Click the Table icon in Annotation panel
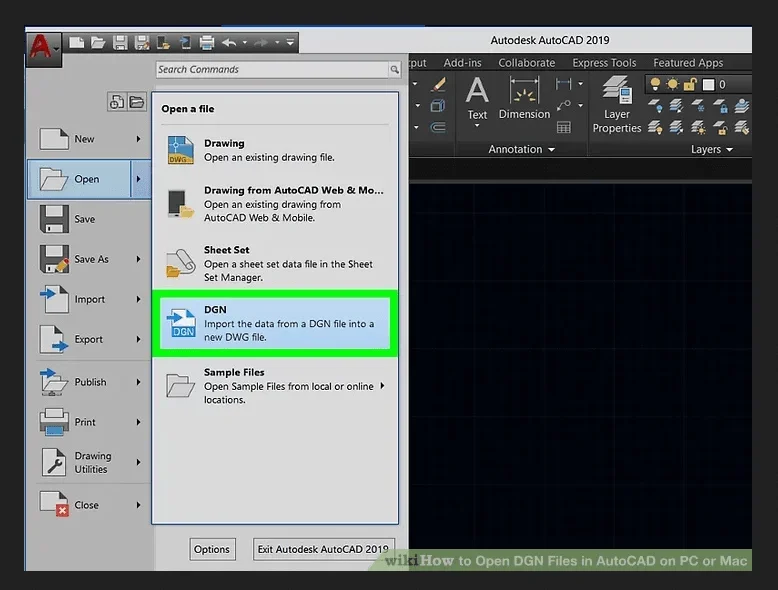 pyautogui.click(x=564, y=128)
